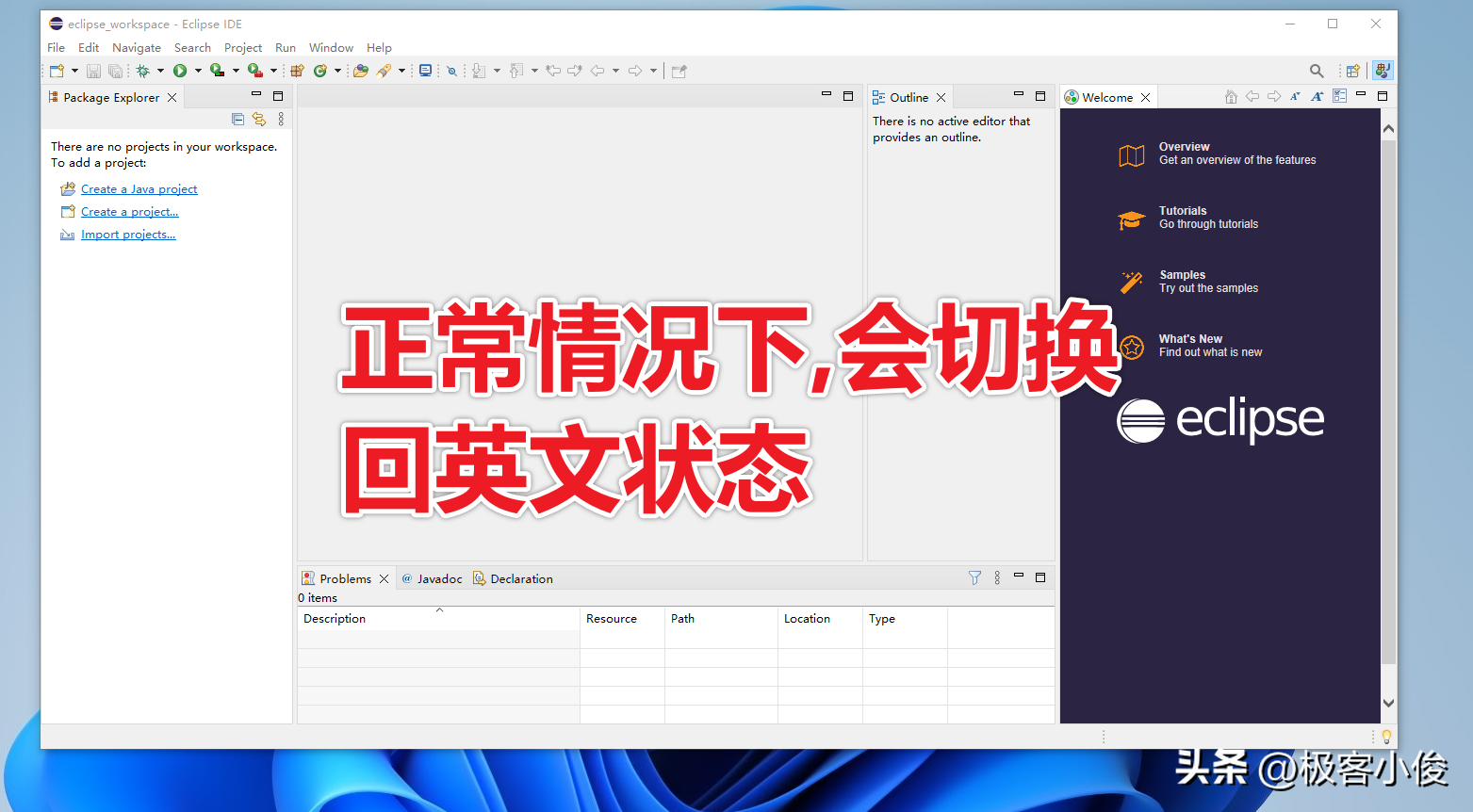Click the Home icon in the Welcome toolbar

pyautogui.click(x=1231, y=96)
